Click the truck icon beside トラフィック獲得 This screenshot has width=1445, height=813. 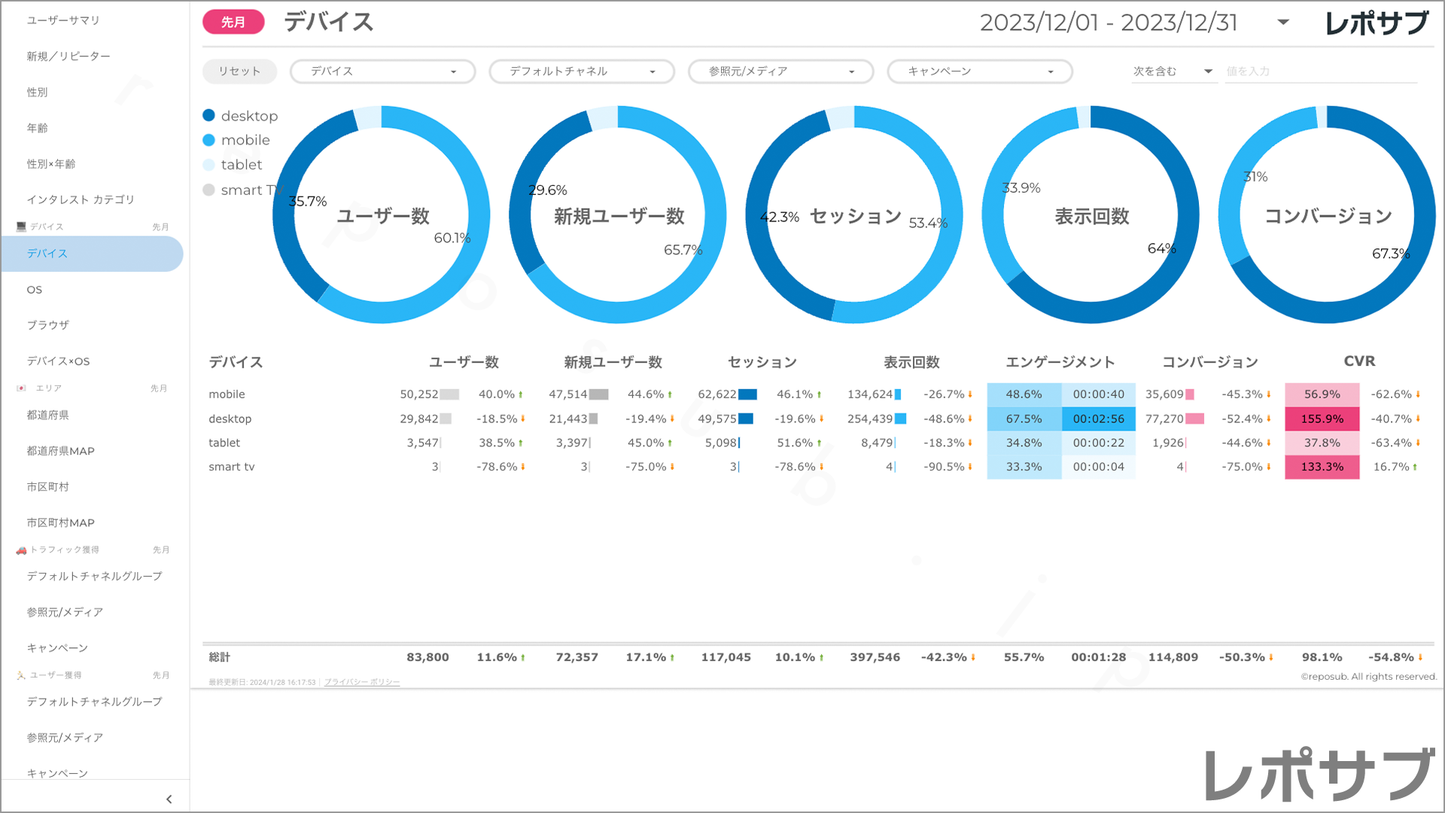coord(21,550)
